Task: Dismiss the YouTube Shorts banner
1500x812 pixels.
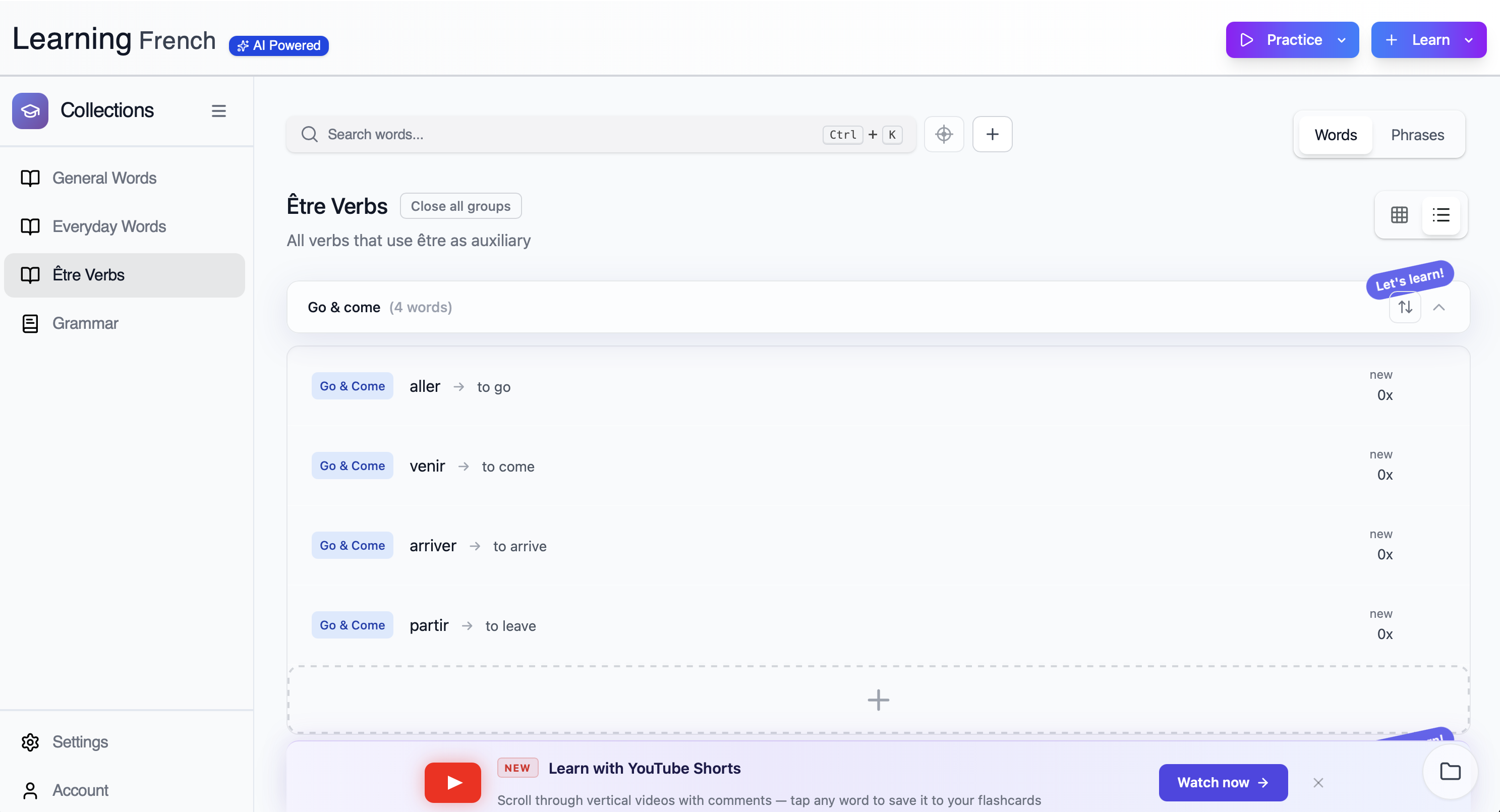Action: 1318,782
